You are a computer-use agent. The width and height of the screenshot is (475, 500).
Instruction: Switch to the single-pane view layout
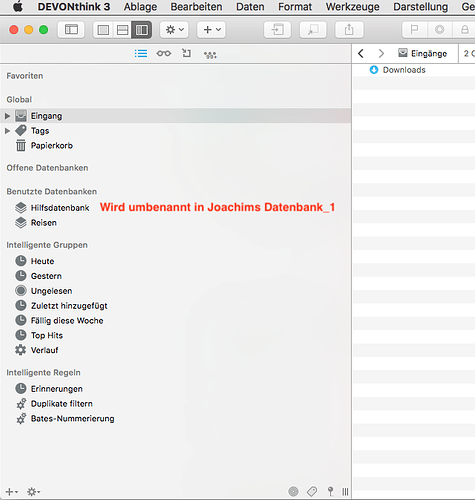click(103, 30)
